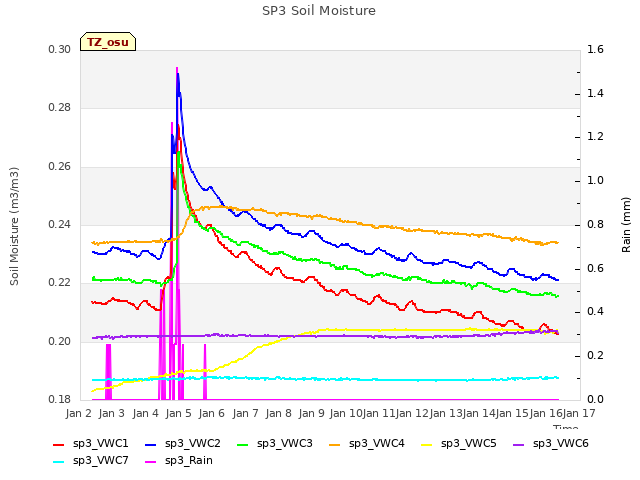
Task: Click the sp3_VWC5 legend entry
Action: (459, 444)
